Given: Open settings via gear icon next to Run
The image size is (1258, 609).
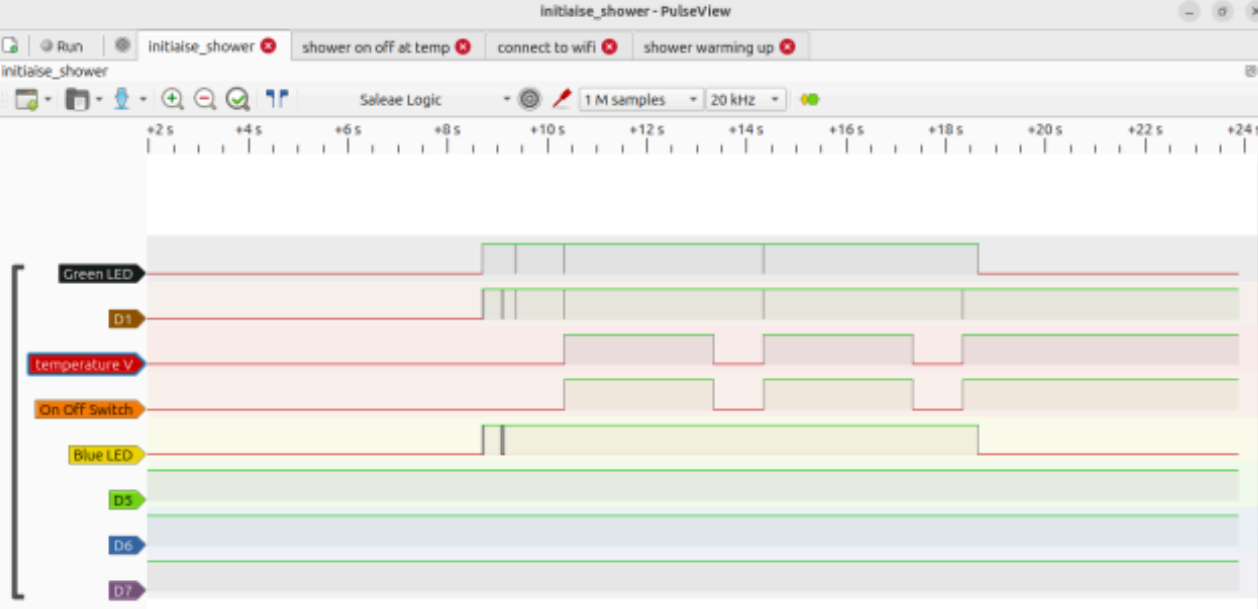Looking at the screenshot, I should (x=122, y=46).
